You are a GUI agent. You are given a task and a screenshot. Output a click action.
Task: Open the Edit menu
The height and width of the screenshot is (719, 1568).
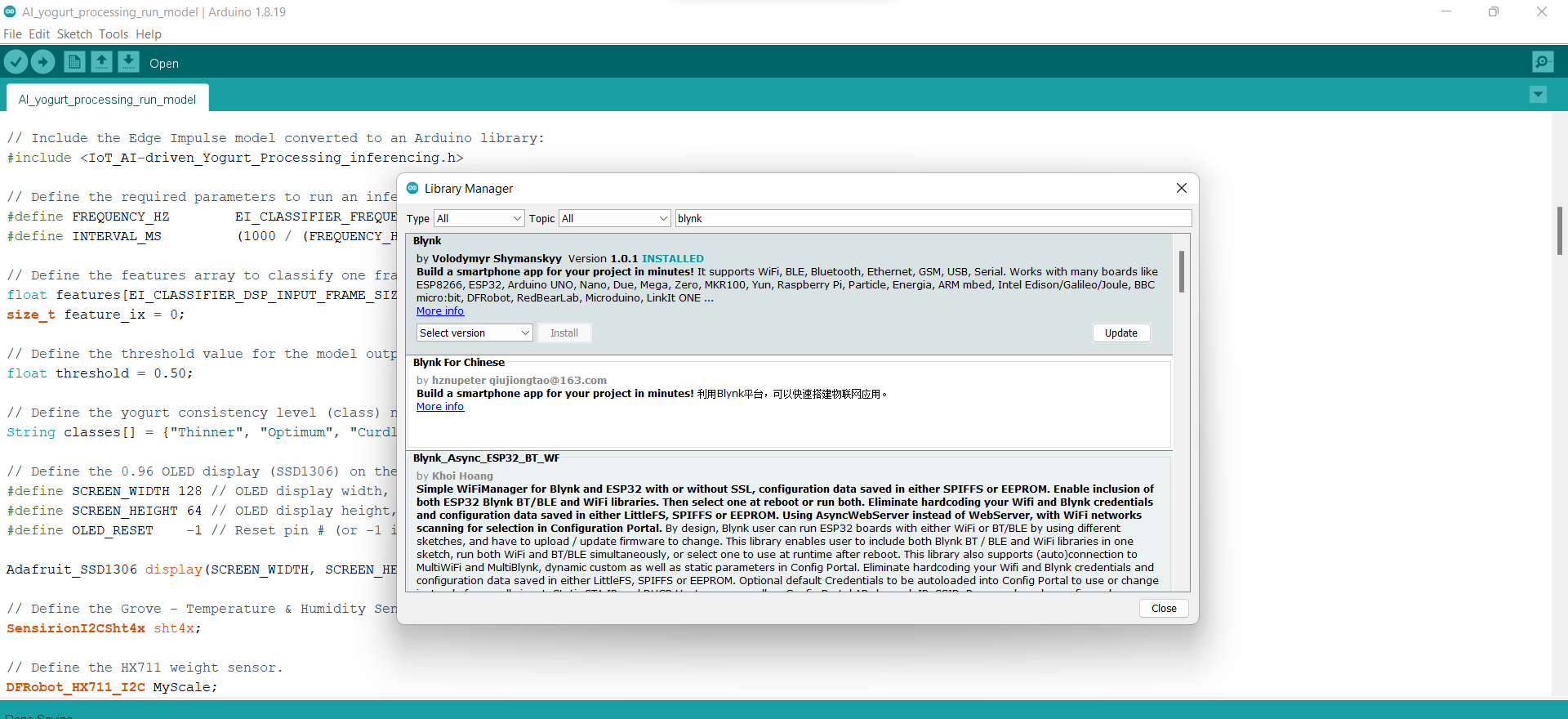coord(39,34)
